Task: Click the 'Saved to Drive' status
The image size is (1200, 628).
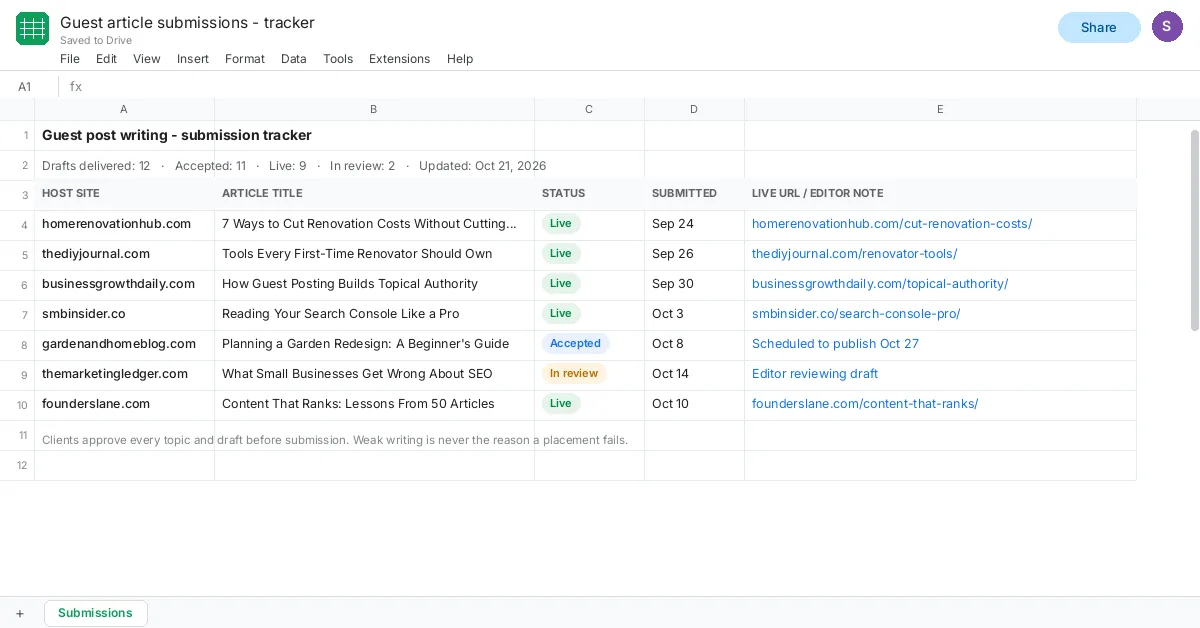Action: 96,41
